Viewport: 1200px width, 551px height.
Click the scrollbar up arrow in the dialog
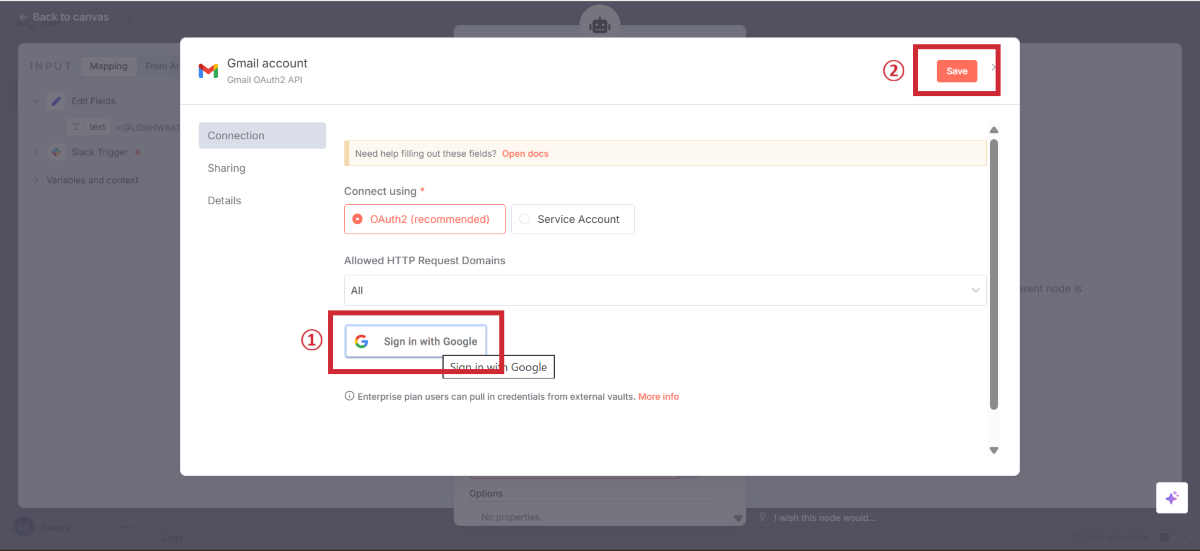tap(994, 130)
